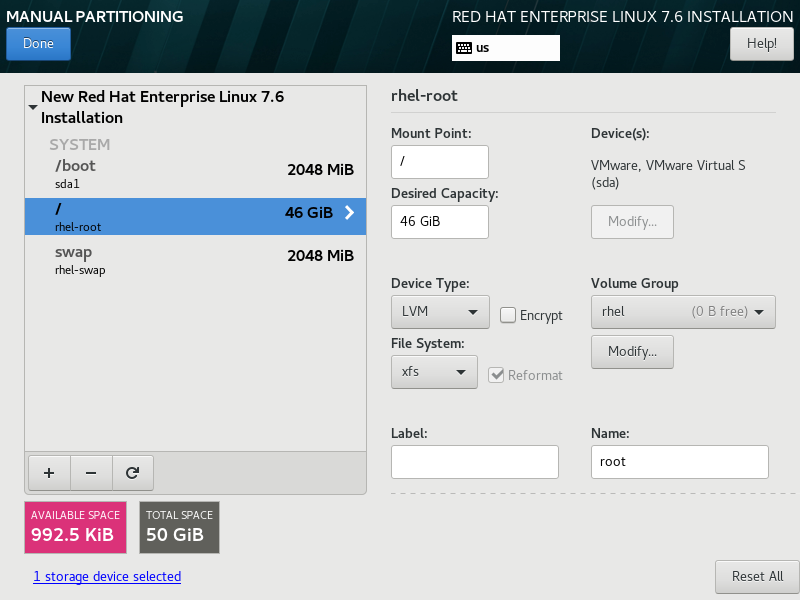Image resolution: width=800 pixels, height=600 pixels.
Task: Collapse the New Red Hat Enterprise Linux 7.6 Installation group
Action: click(x=33, y=107)
